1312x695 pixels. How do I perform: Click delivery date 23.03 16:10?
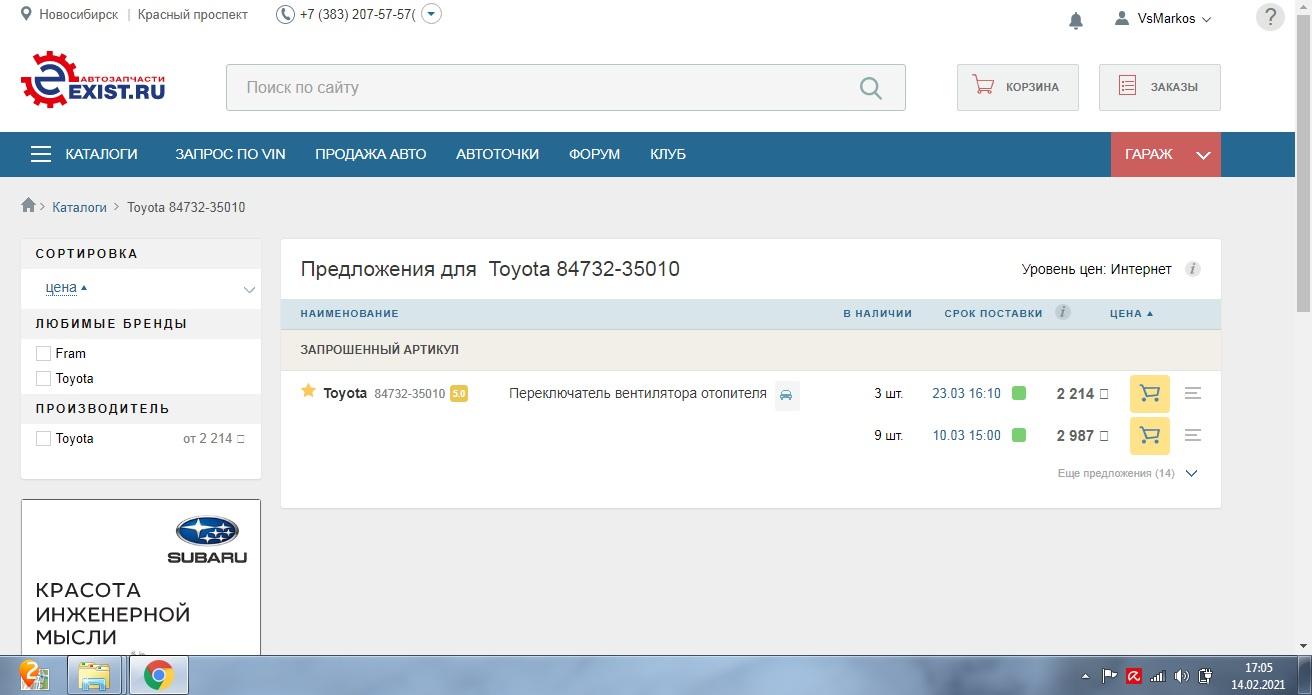pyautogui.click(x=966, y=393)
